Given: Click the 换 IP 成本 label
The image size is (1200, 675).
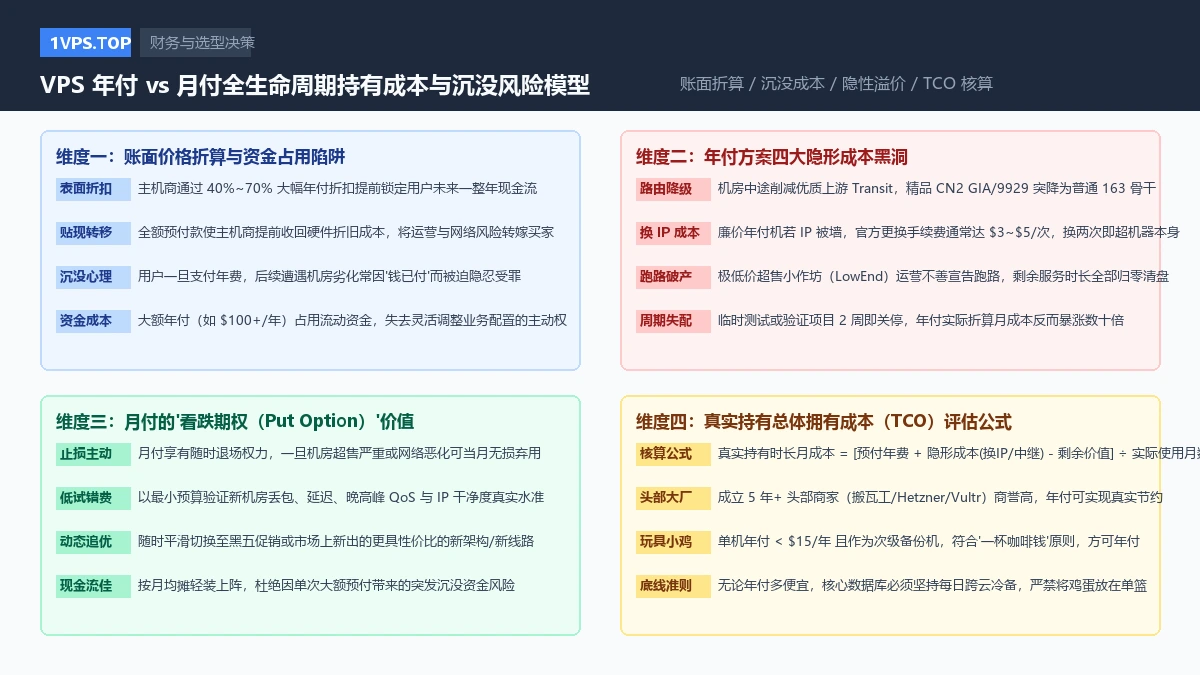Looking at the screenshot, I should 673,233.
